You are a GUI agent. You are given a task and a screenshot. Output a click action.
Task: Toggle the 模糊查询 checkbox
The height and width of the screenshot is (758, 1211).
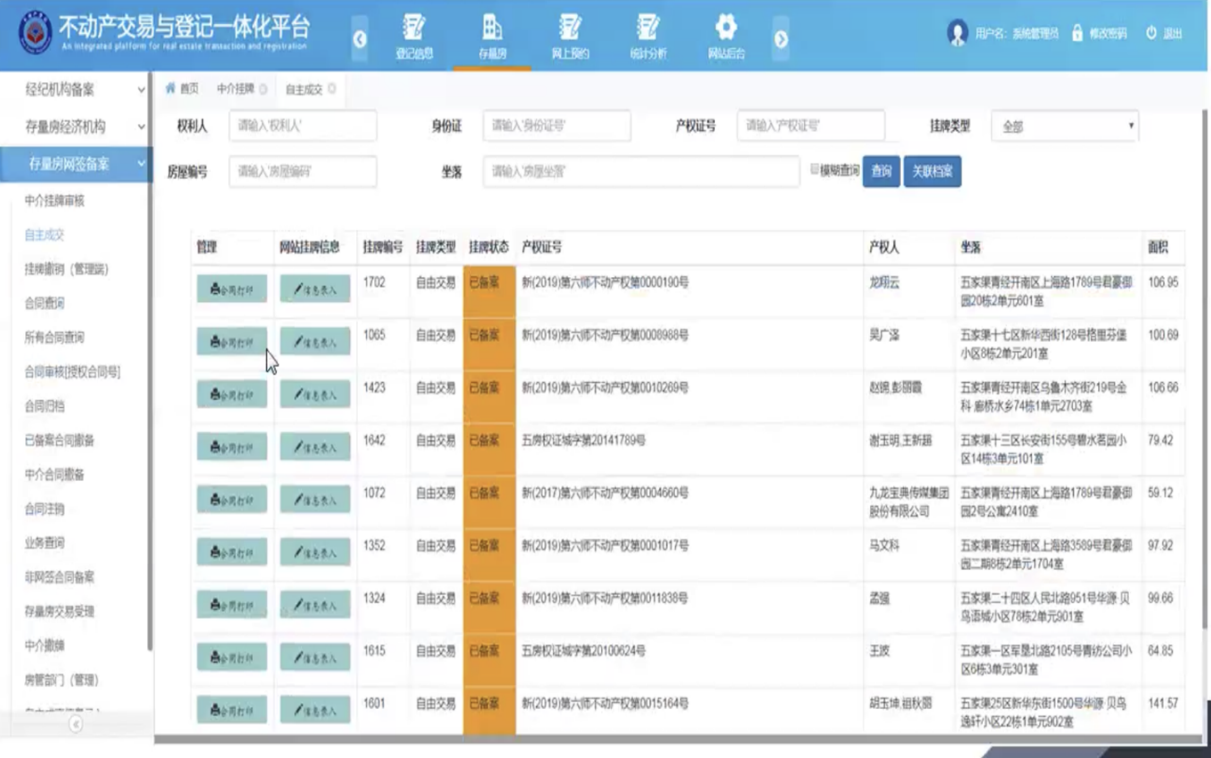click(x=814, y=170)
